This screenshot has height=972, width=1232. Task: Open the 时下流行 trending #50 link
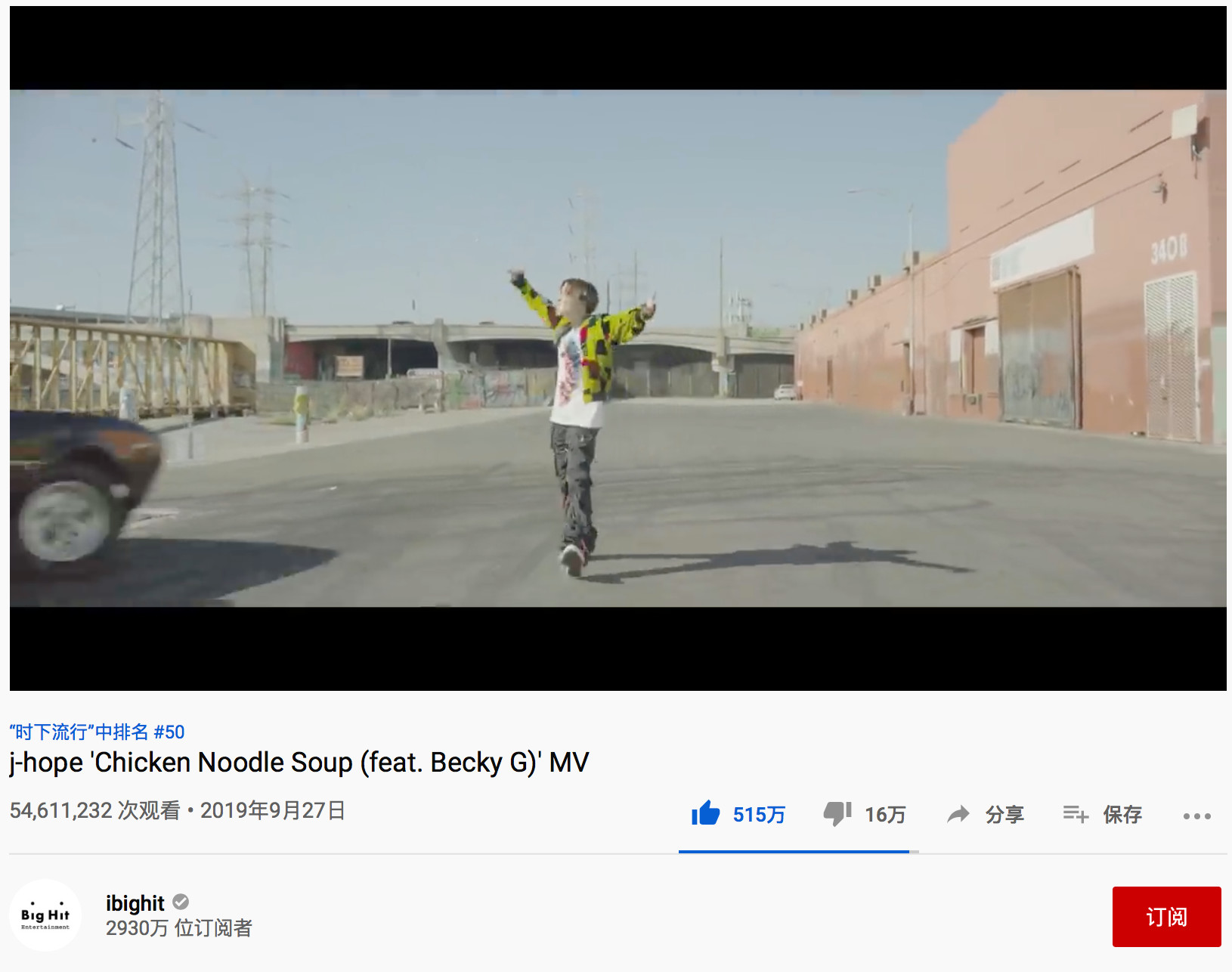97,732
